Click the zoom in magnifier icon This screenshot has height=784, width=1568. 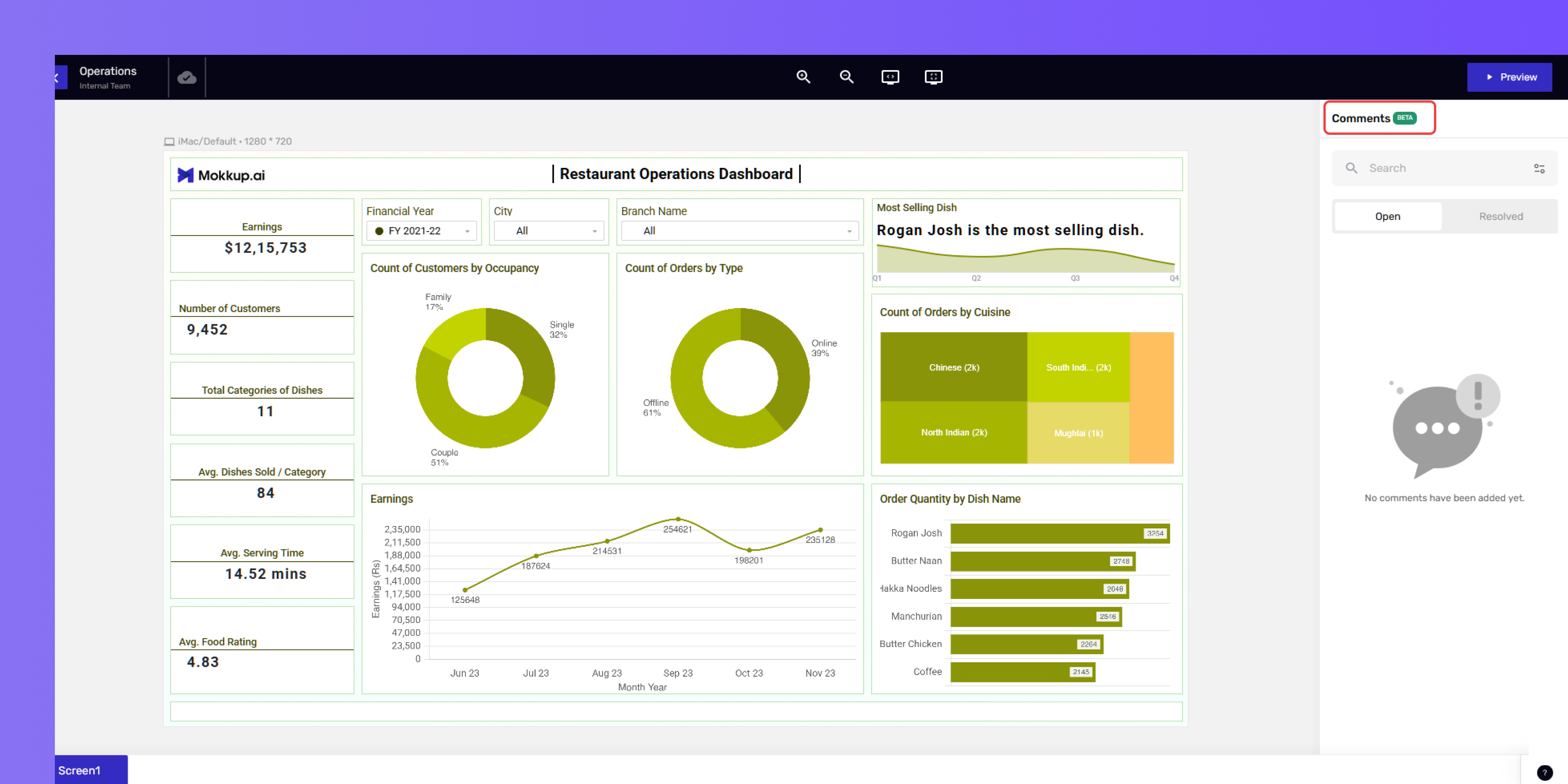(804, 77)
